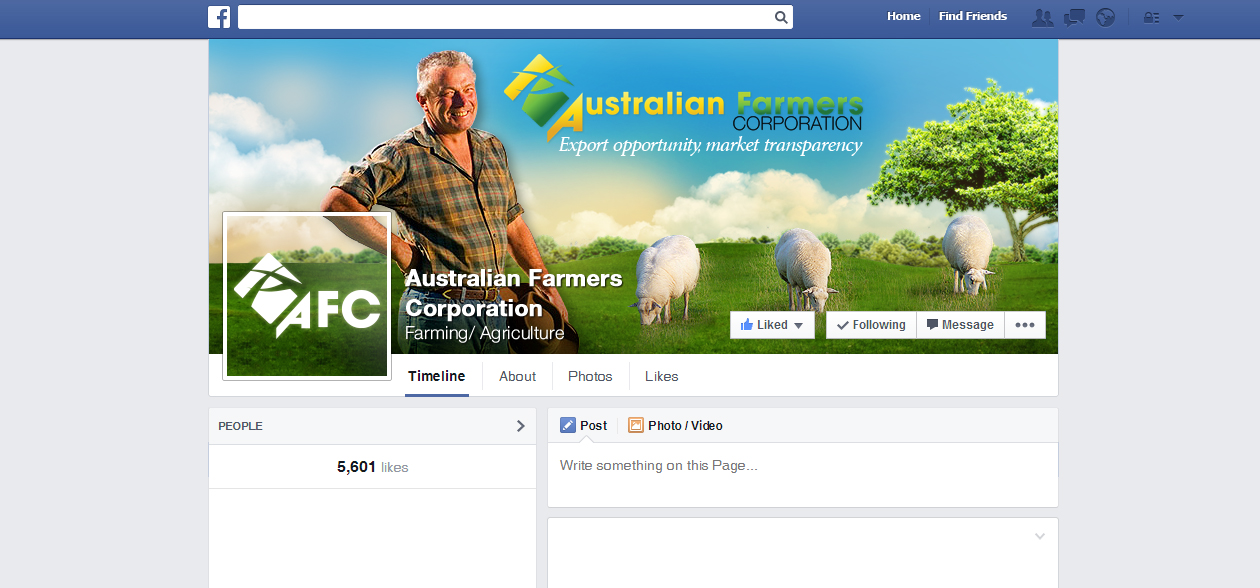Expand the People section chevron
This screenshot has width=1260, height=588.
(520, 426)
